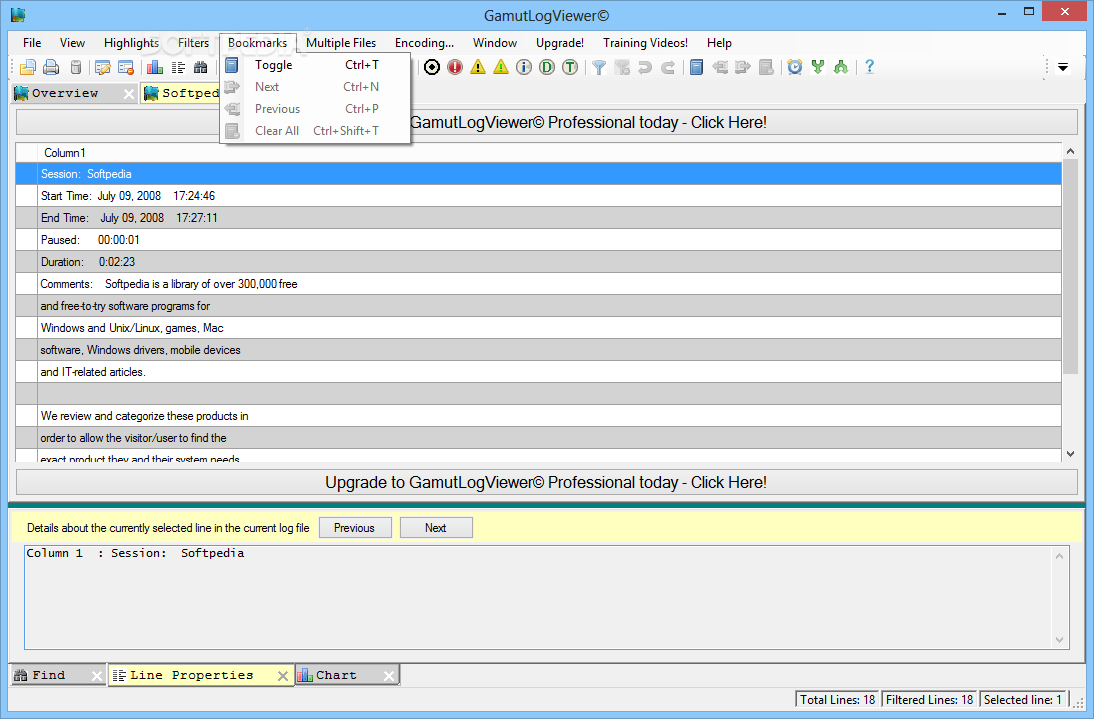Screen dimensions: 1094x719
Task: Open the File menu
Action: pyautogui.click(x=32, y=43)
